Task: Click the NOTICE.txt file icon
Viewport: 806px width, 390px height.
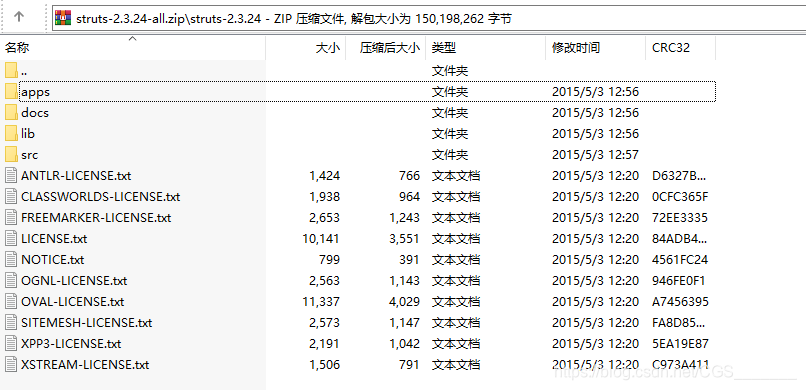Action: (11, 259)
